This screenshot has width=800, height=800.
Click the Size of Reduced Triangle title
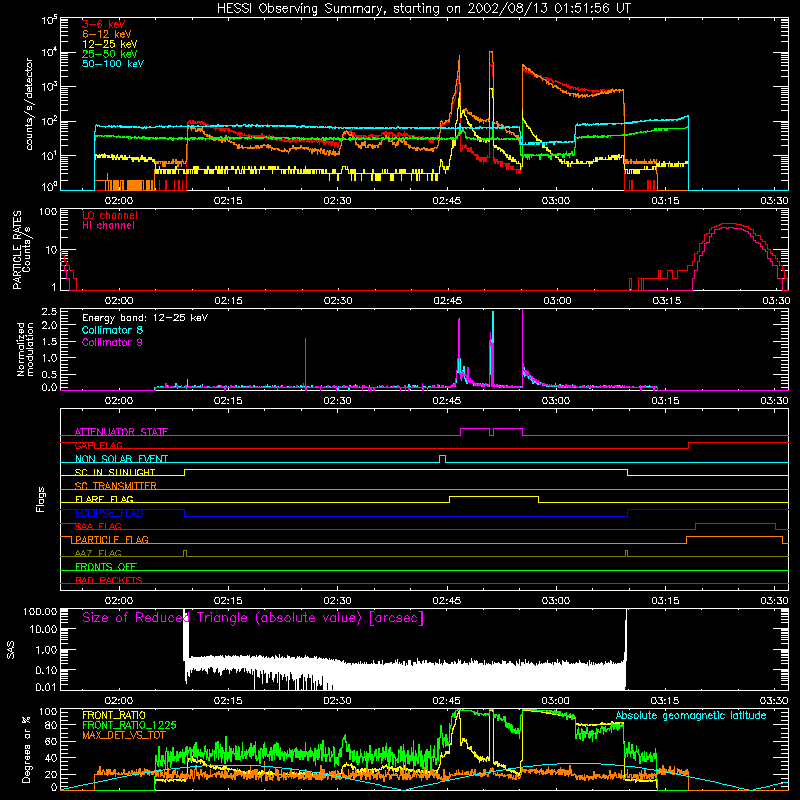[253, 618]
